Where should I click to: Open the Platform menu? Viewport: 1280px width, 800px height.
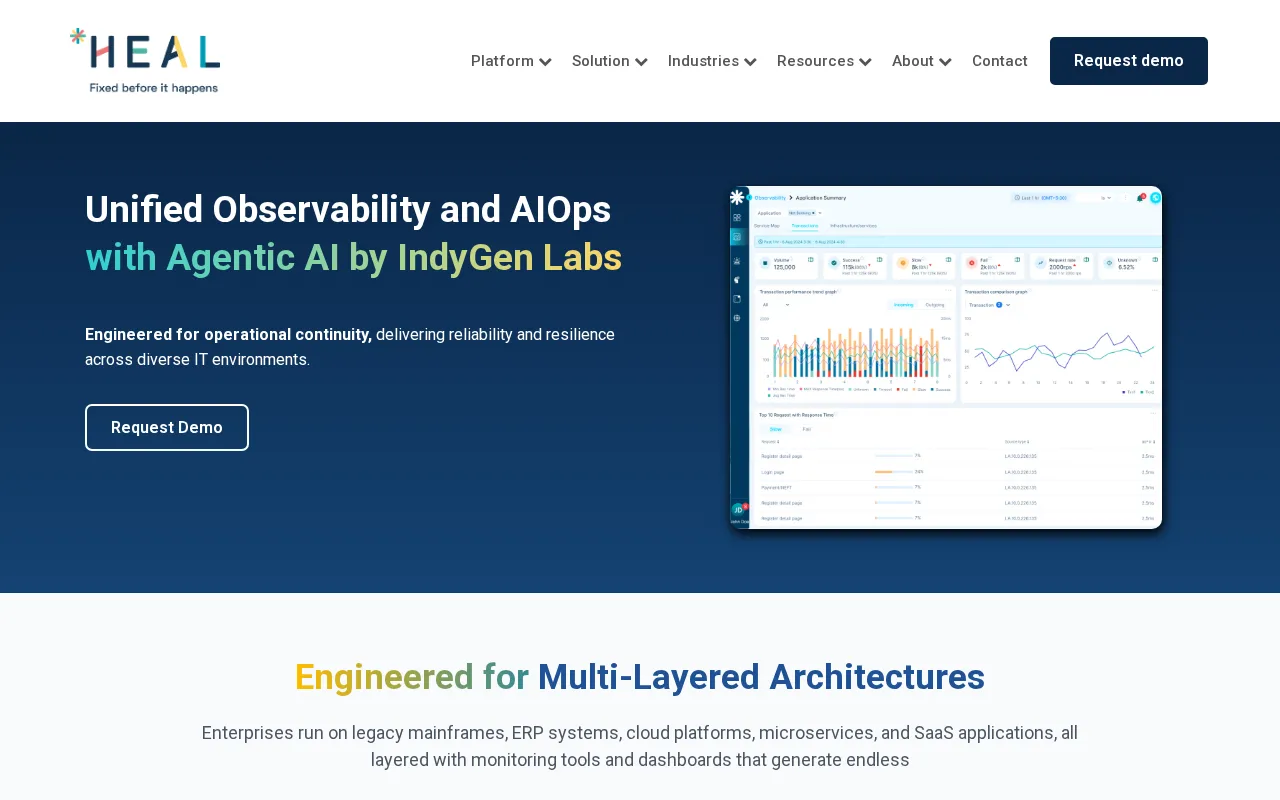coord(502,61)
